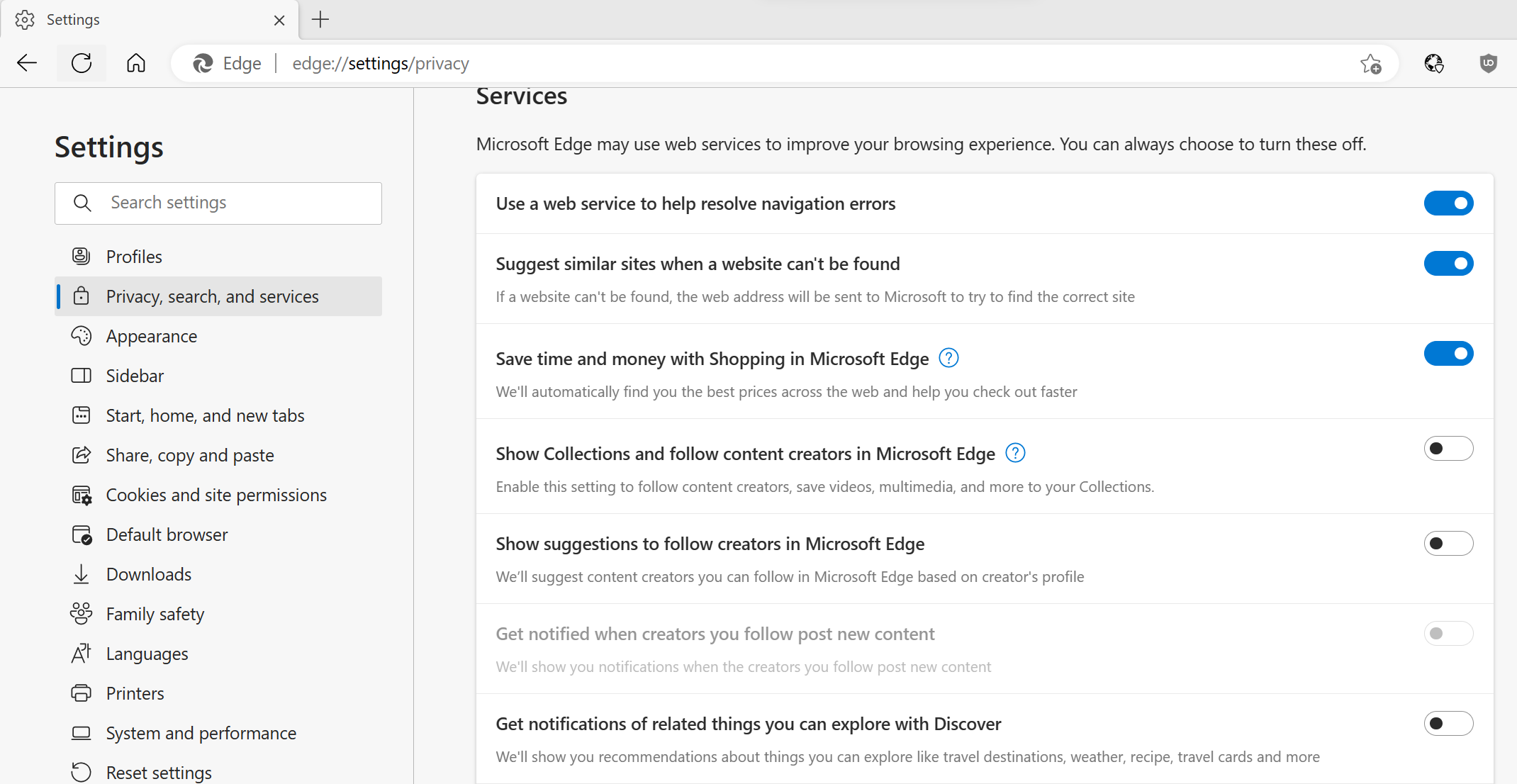The image size is (1517, 784).
Task: Click the address bar URL
Action: click(381, 64)
